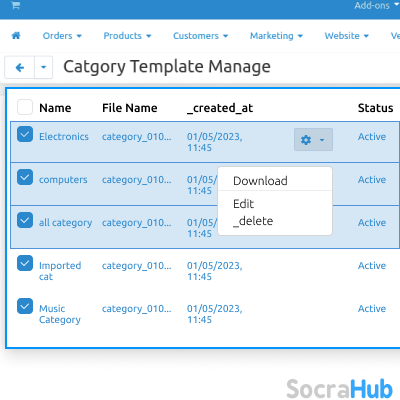
Task: Click the shopping cart icon
Action: [16, 5]
